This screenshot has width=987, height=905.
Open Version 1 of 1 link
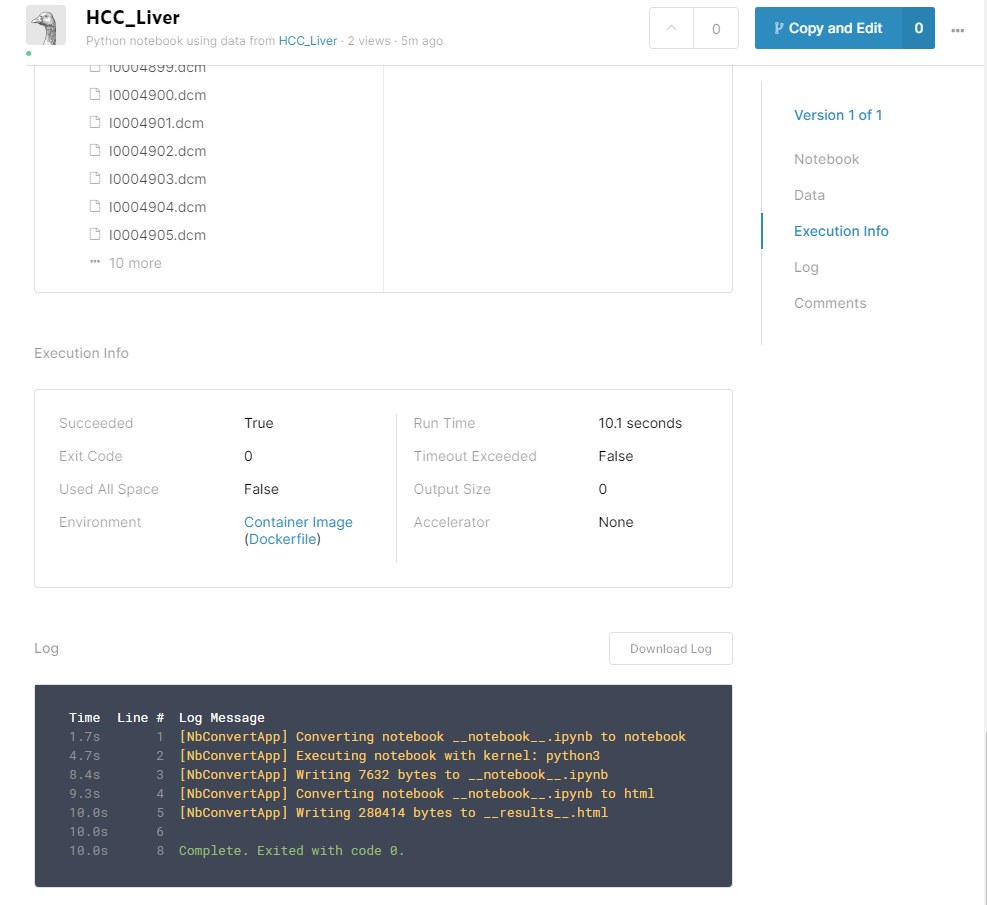click(x=838, y=115)
